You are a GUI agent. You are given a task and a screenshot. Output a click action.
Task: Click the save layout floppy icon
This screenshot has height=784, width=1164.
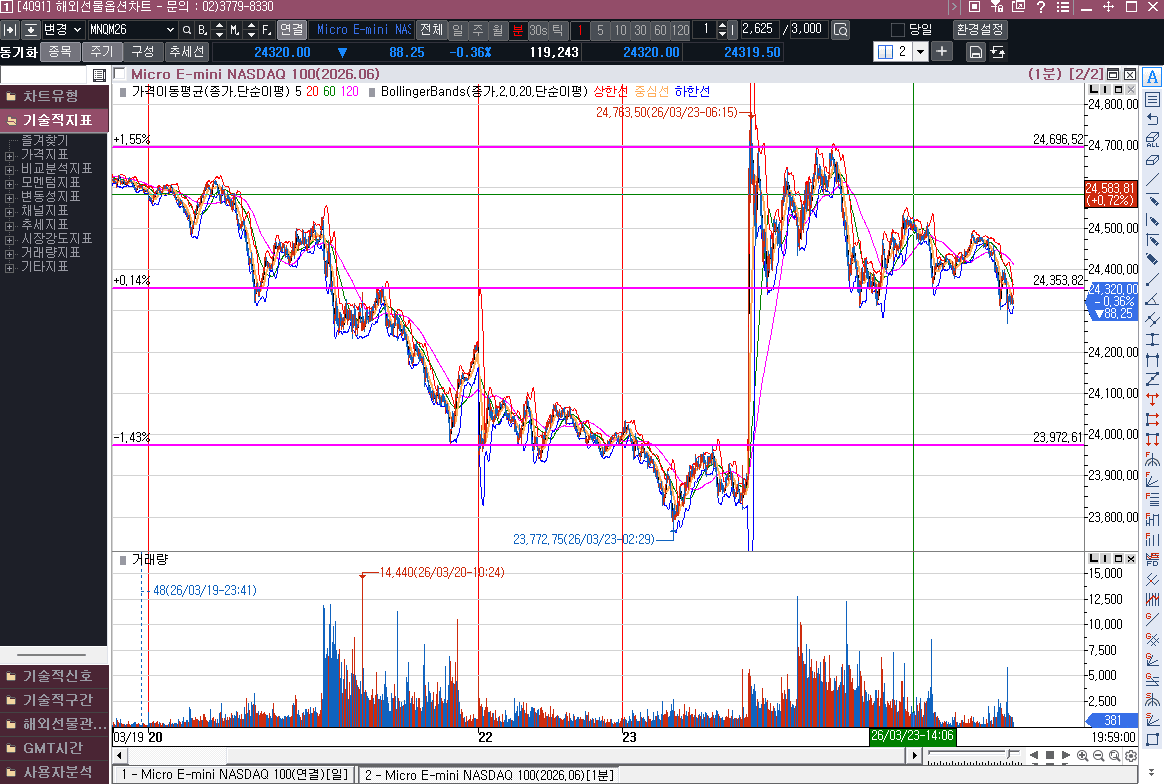coord(975,52)
